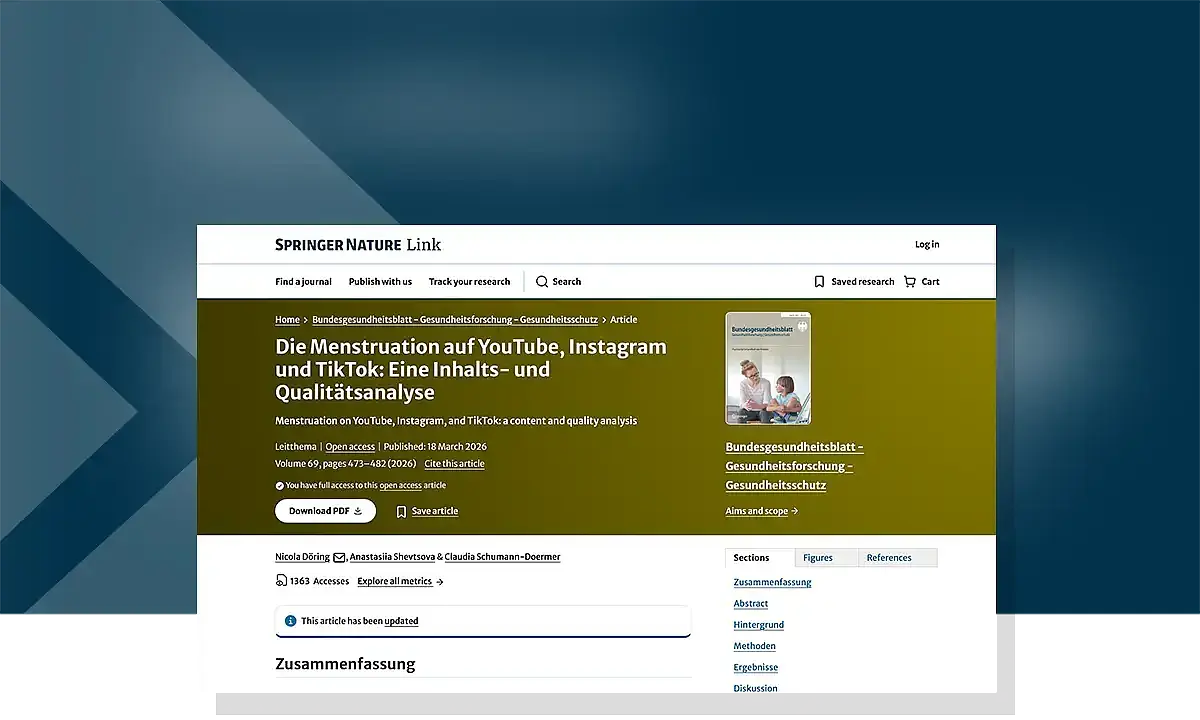Click the Search button in header
The height and width of the screenshot is (720, 1200).
pyautogui.click(x=558, y=282)
